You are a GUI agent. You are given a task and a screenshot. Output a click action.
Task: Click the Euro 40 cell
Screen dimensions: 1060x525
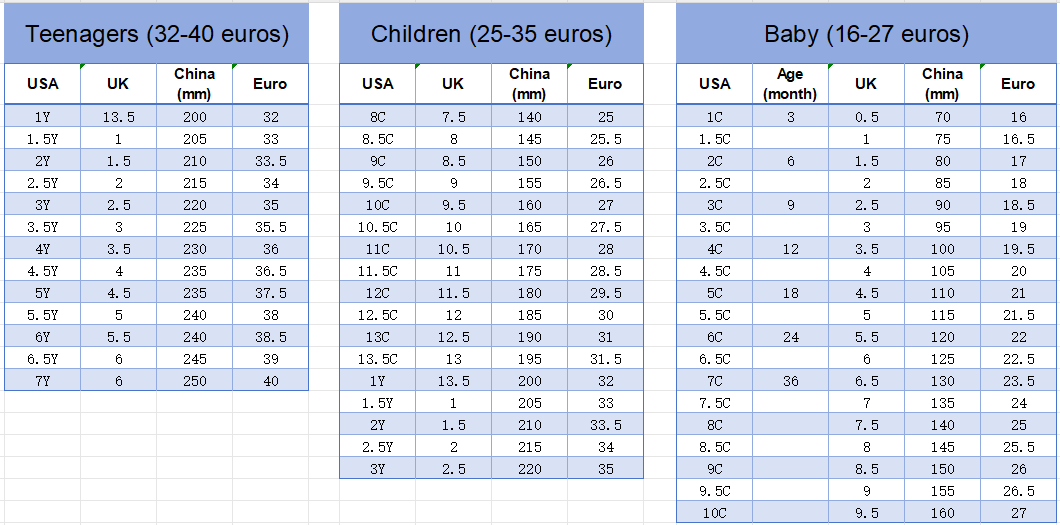(270, 380)
